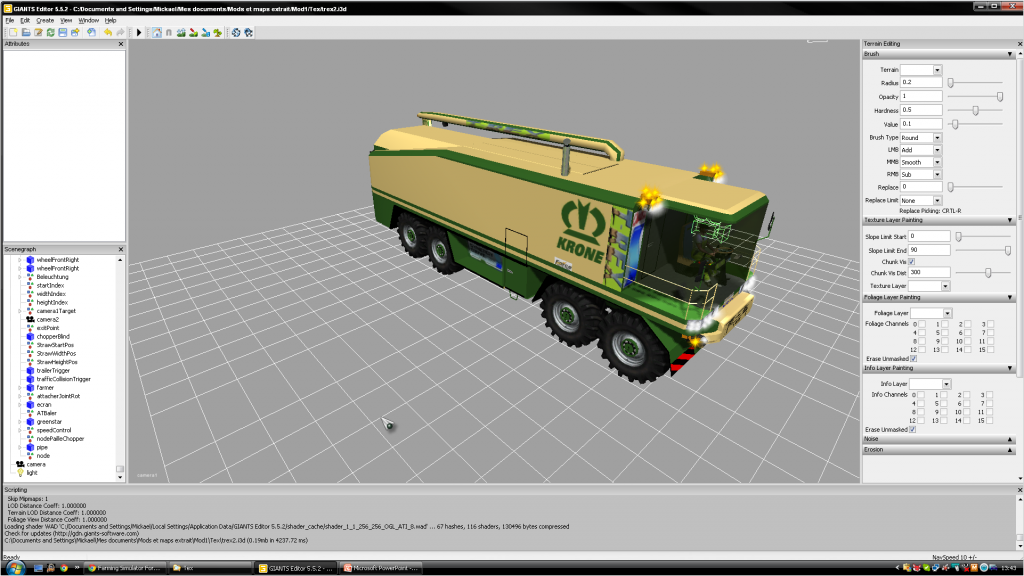Enable Info Channel 7 checkbox
This screenshot has height=576, width=1024.
990,403
